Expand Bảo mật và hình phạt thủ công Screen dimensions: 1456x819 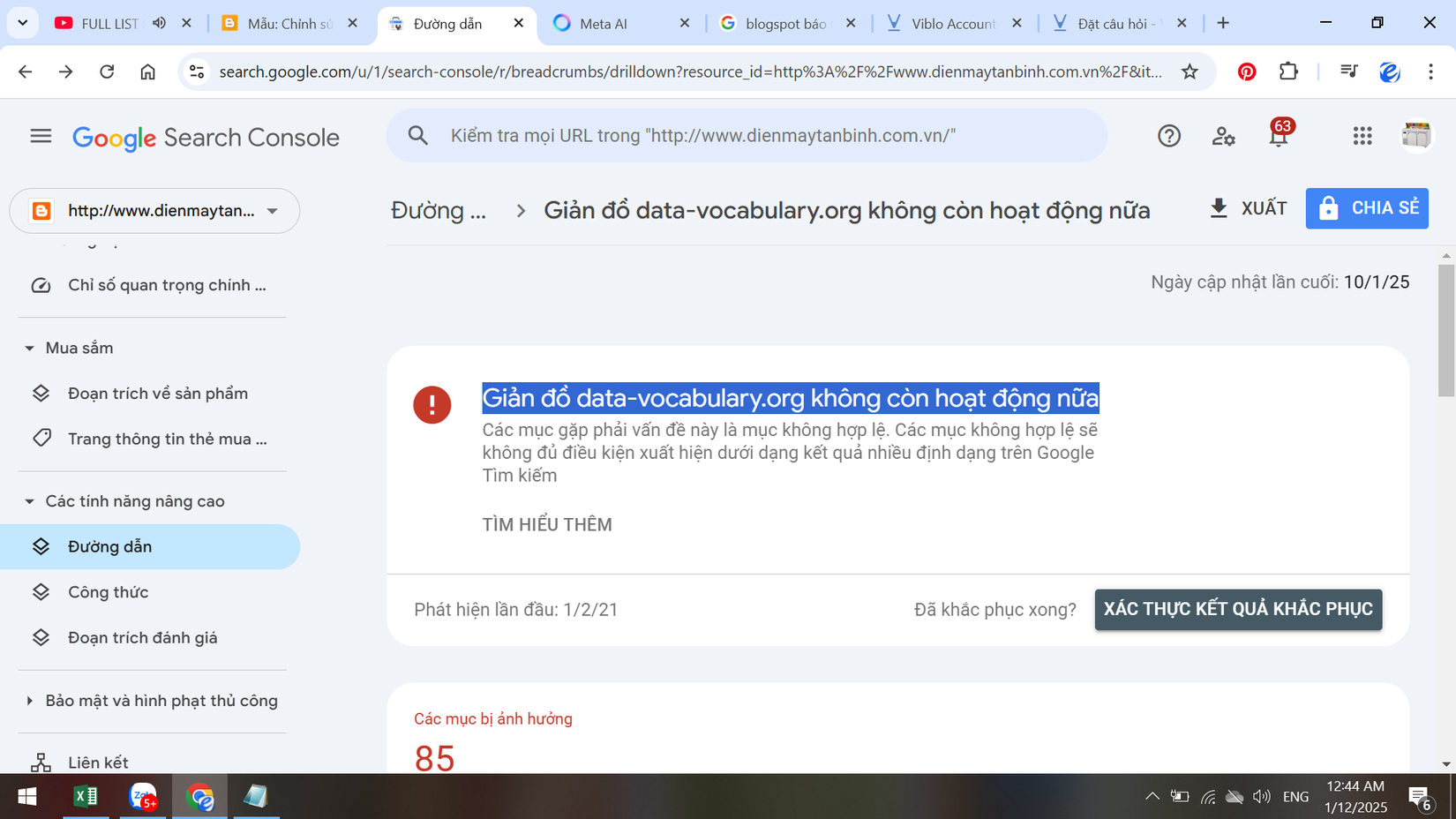(29, 701)
